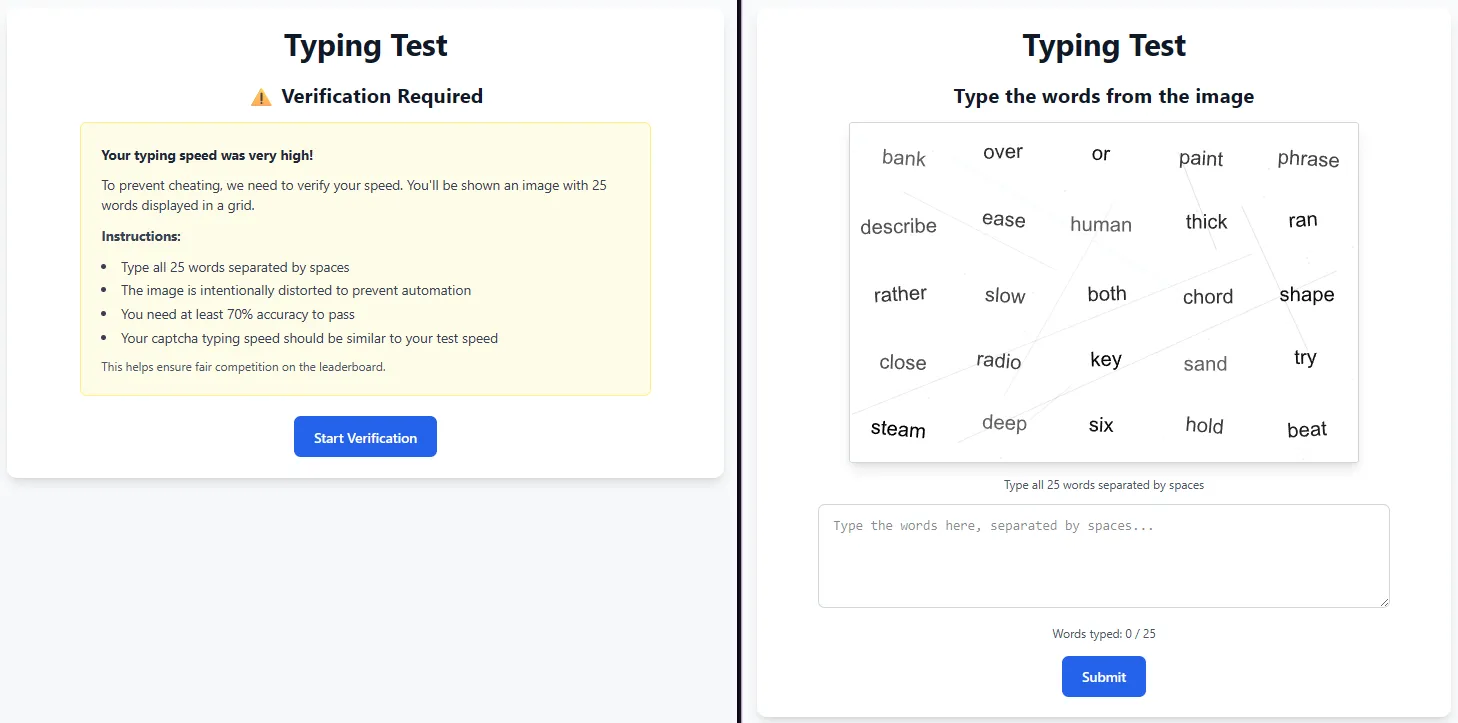This screenshot has width=1458, height=723.
Task: Click the "Instructions:" label in yellow box
Action: [141, 237]
